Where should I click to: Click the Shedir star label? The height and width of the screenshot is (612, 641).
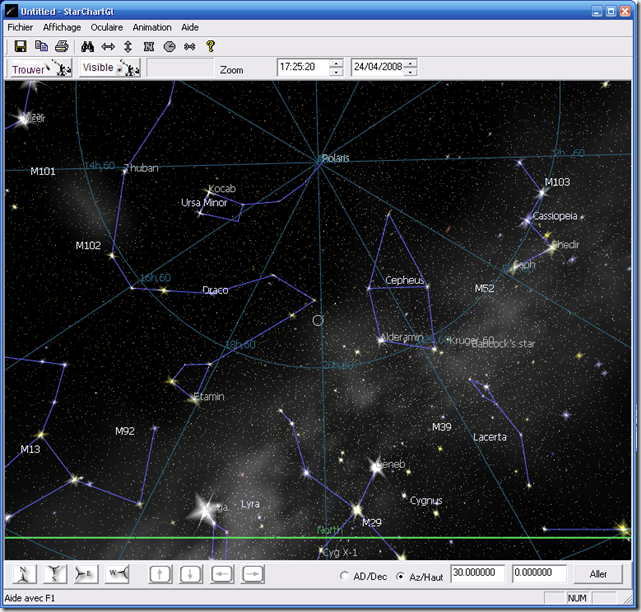[565, 245]
